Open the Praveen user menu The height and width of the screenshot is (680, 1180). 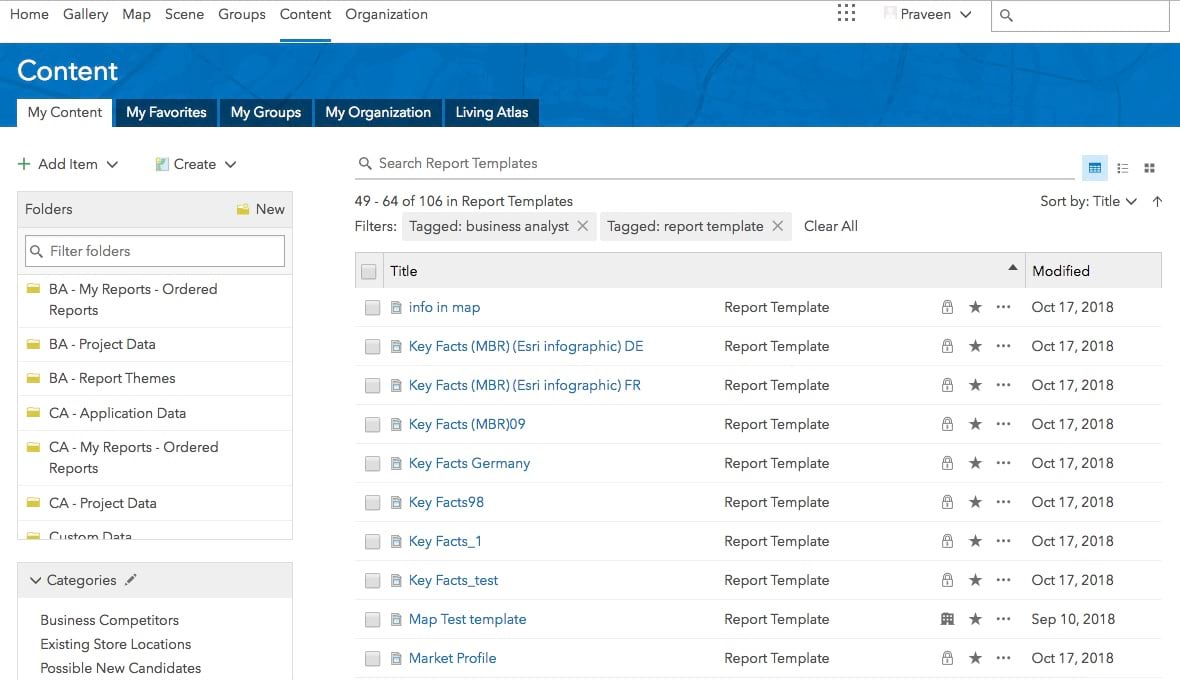pos(928,14)
